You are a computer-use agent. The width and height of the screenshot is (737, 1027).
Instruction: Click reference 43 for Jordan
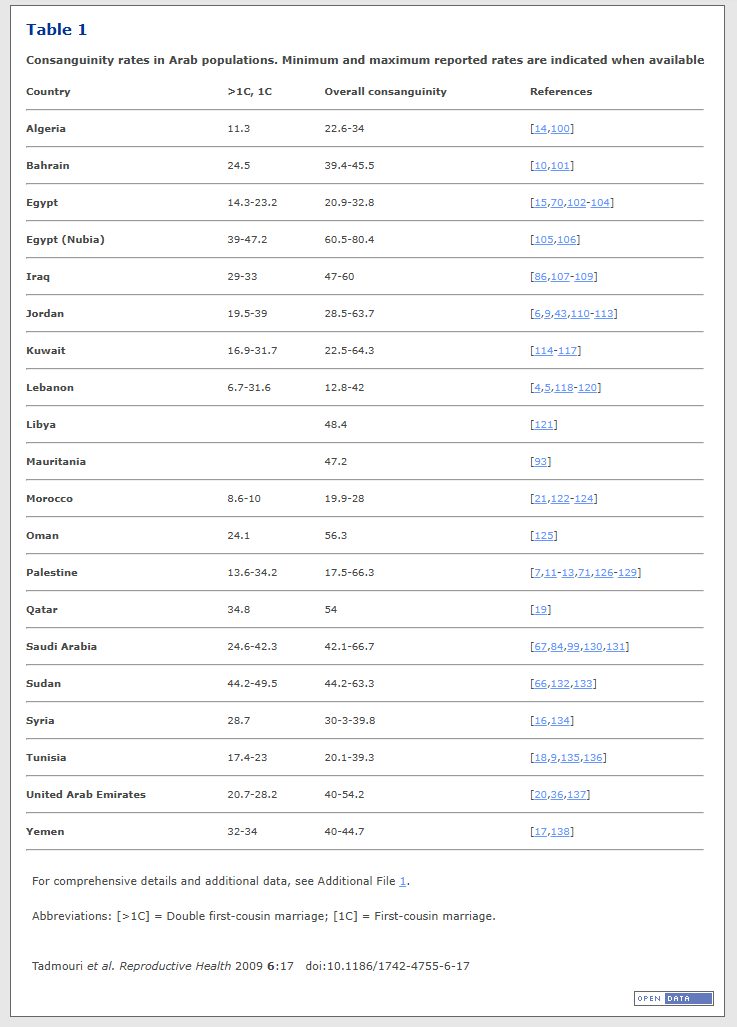coord(560,314)
